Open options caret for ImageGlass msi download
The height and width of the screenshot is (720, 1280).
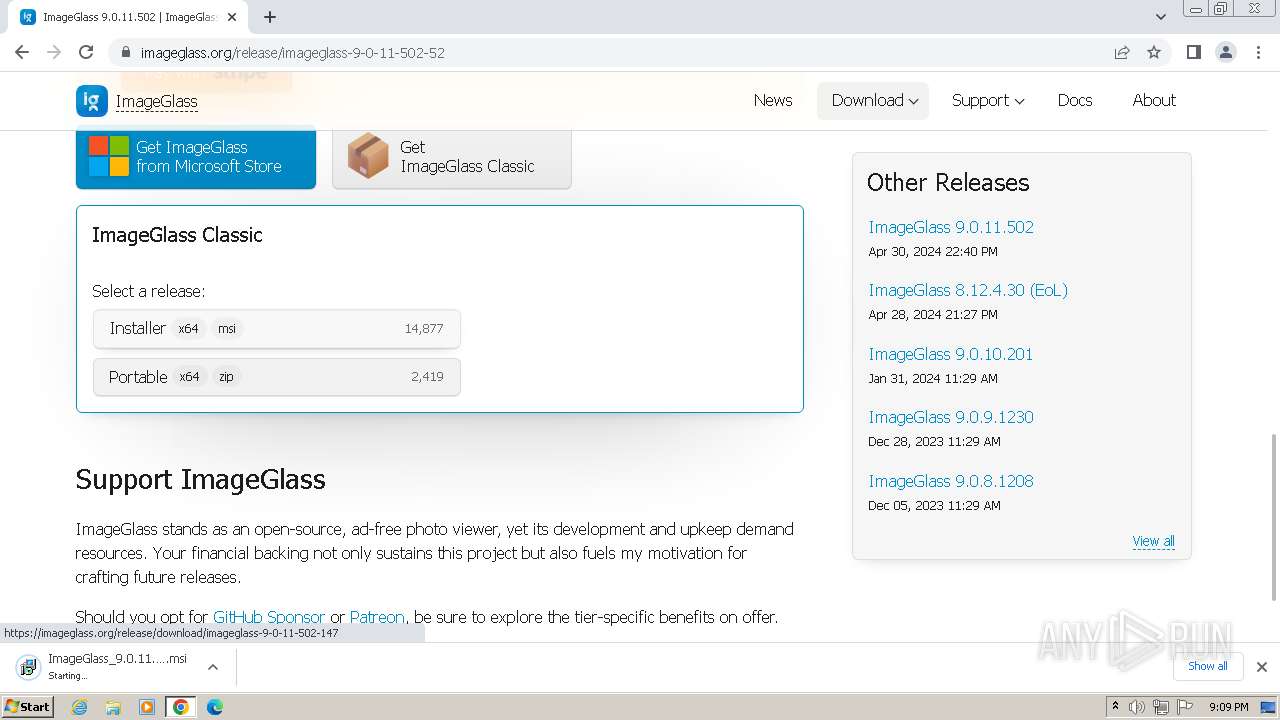click(x=212, y=667)
